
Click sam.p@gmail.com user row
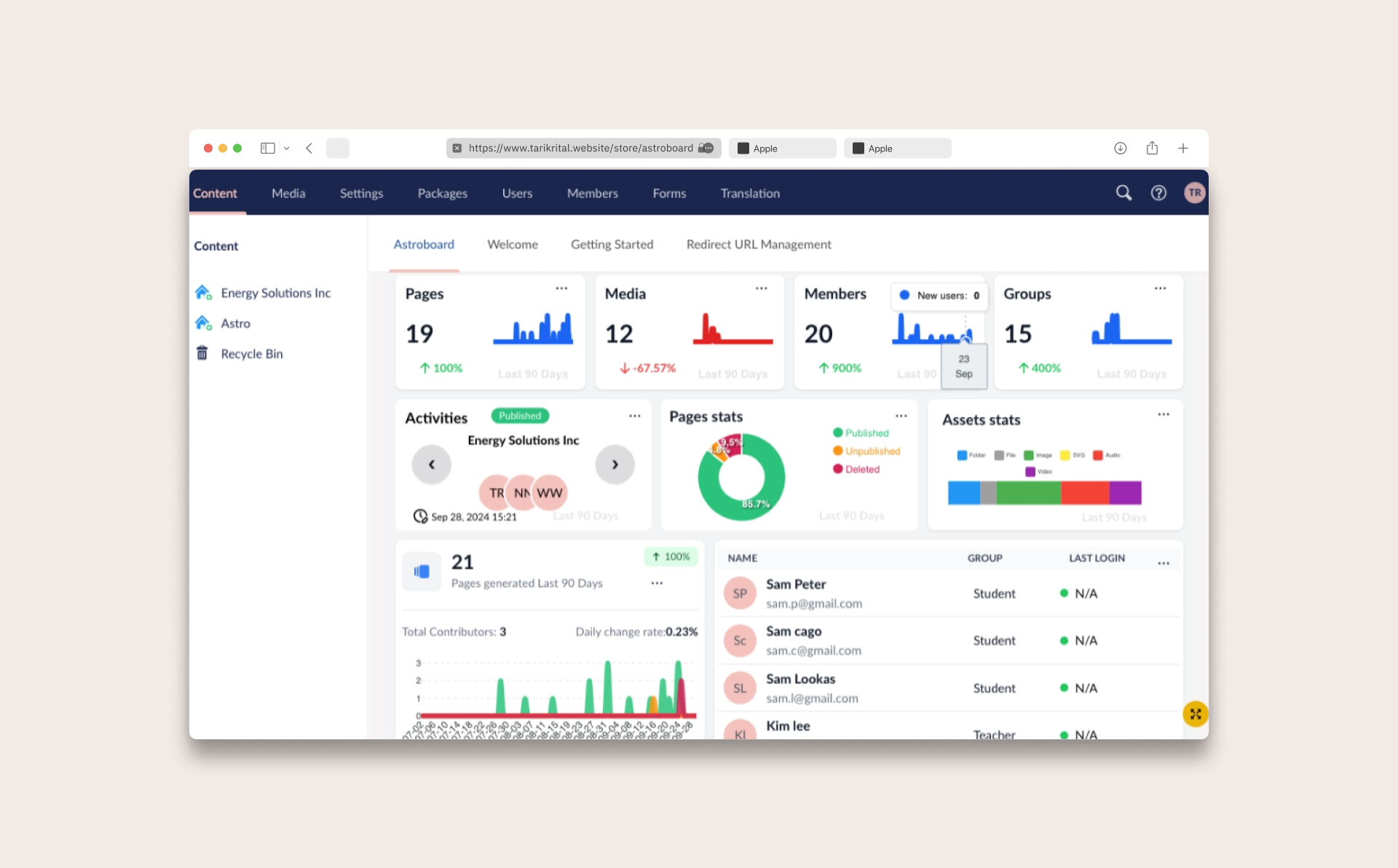point(813,604)
